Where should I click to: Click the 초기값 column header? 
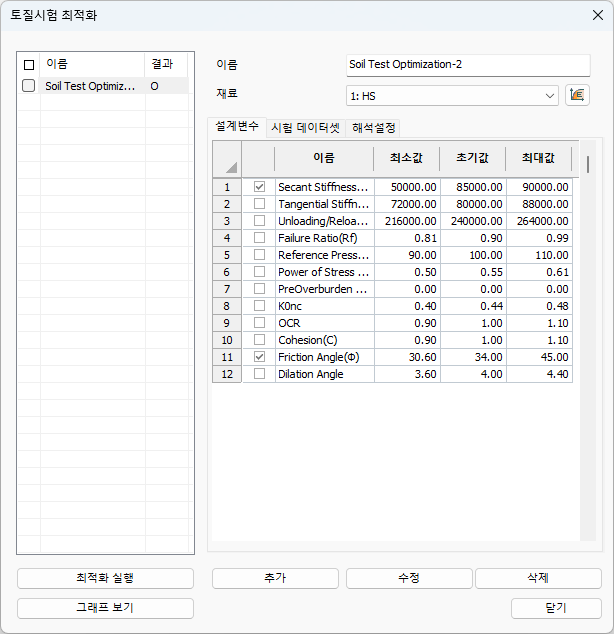pos(473,158)
